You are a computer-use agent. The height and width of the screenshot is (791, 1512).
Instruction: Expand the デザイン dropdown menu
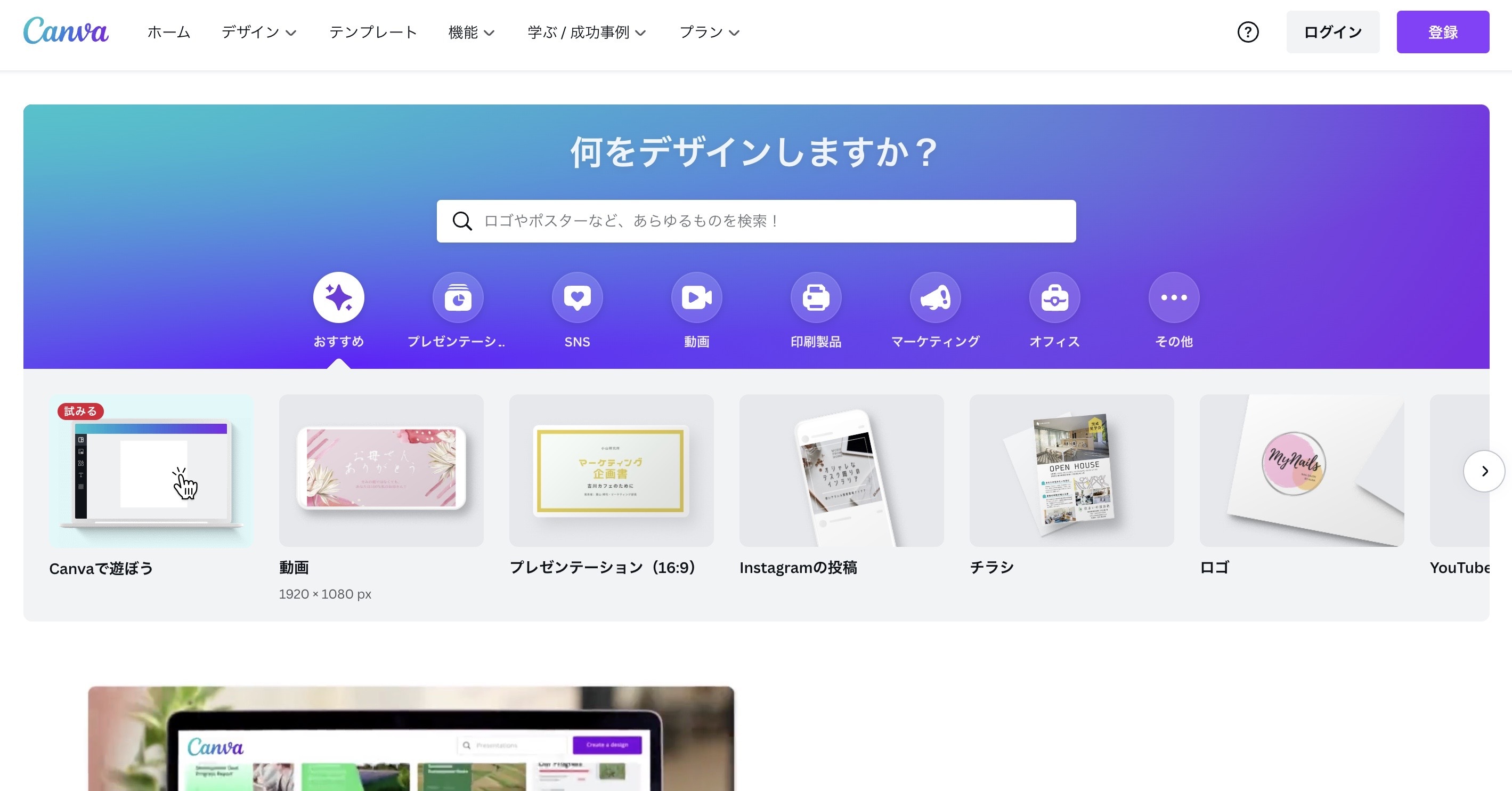pos(258,33)
